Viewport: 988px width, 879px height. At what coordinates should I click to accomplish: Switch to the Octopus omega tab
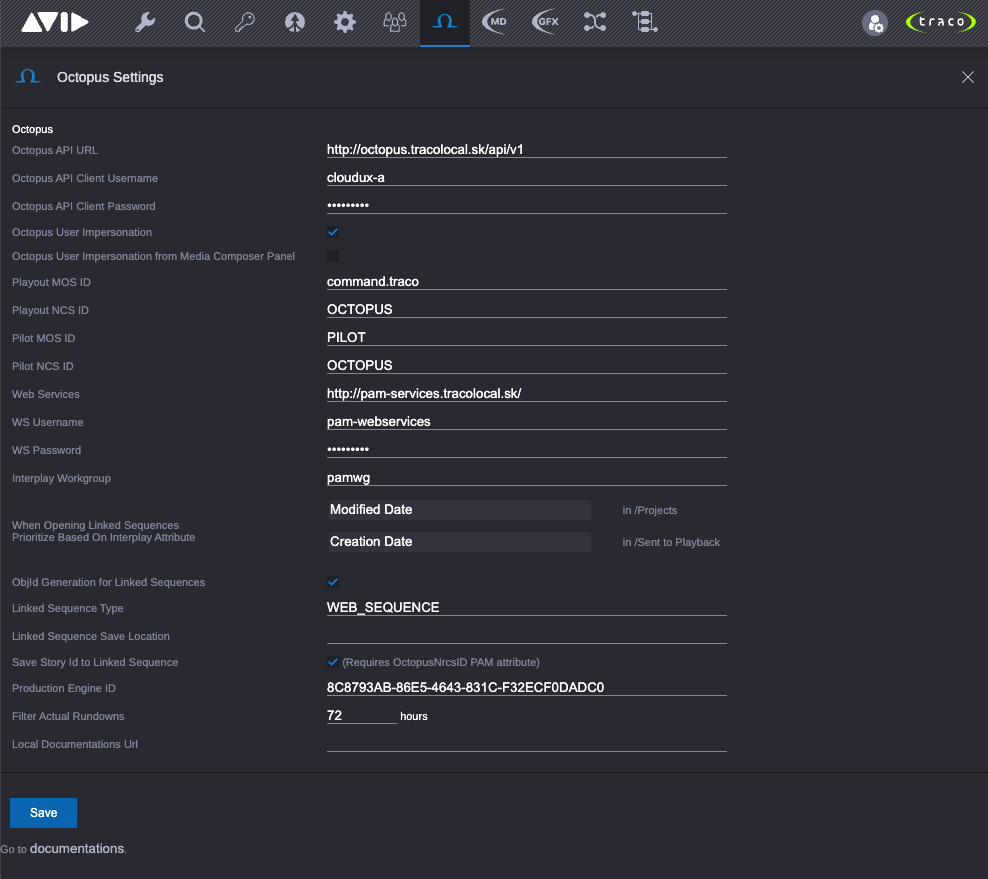(444, 22)
